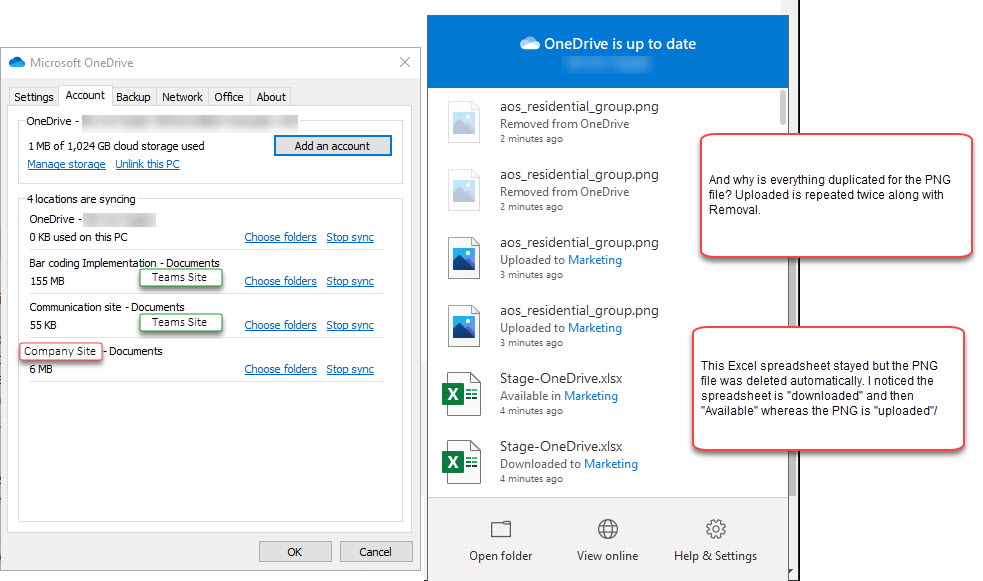This screenshot has width=983, height=581.
Task: Click the OneDrive activity list scrollbar
Action: click(783, 107)
